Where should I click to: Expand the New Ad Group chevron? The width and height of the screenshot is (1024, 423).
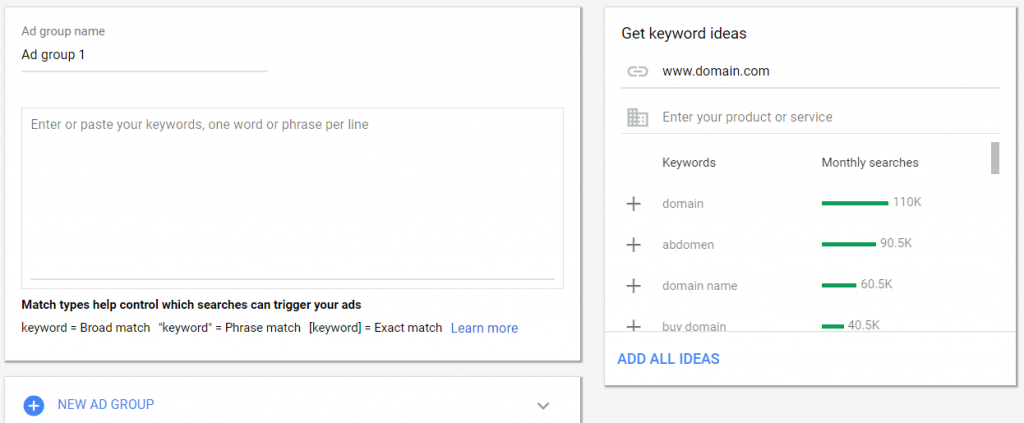pyautogui.click(x=543, y=405)
